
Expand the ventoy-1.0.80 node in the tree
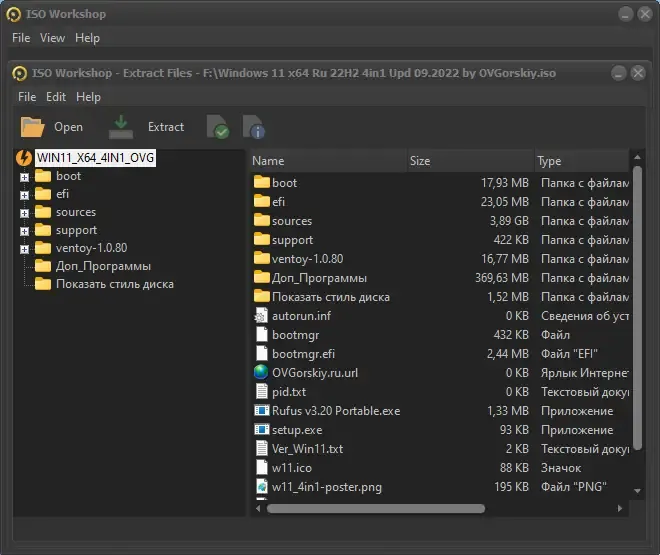tap(24, 250)
